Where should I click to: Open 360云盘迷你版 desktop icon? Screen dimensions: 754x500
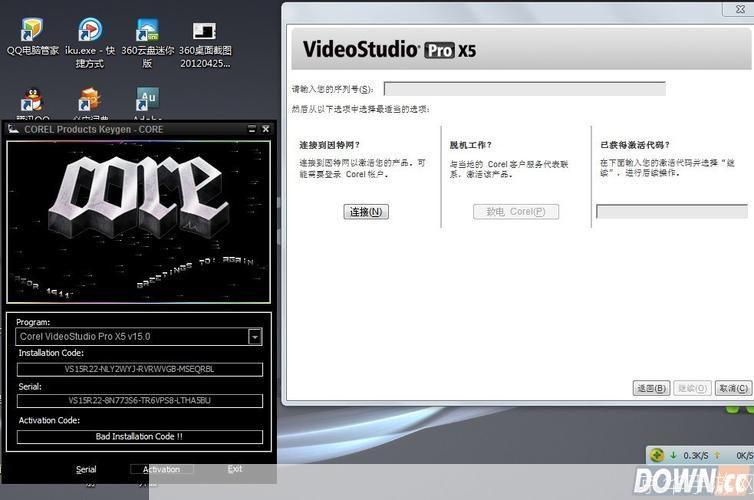pyautogui.click(x=147, y=42)
